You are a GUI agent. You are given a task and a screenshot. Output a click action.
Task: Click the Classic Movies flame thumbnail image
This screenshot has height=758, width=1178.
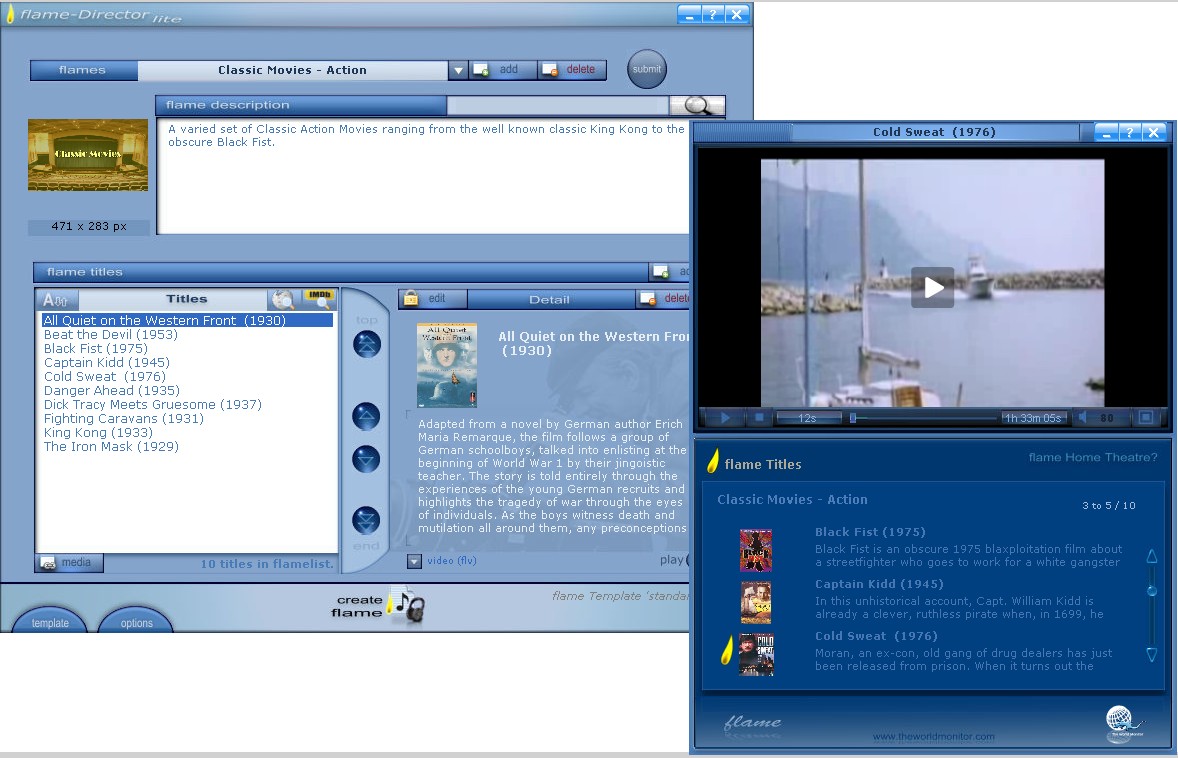88,155
